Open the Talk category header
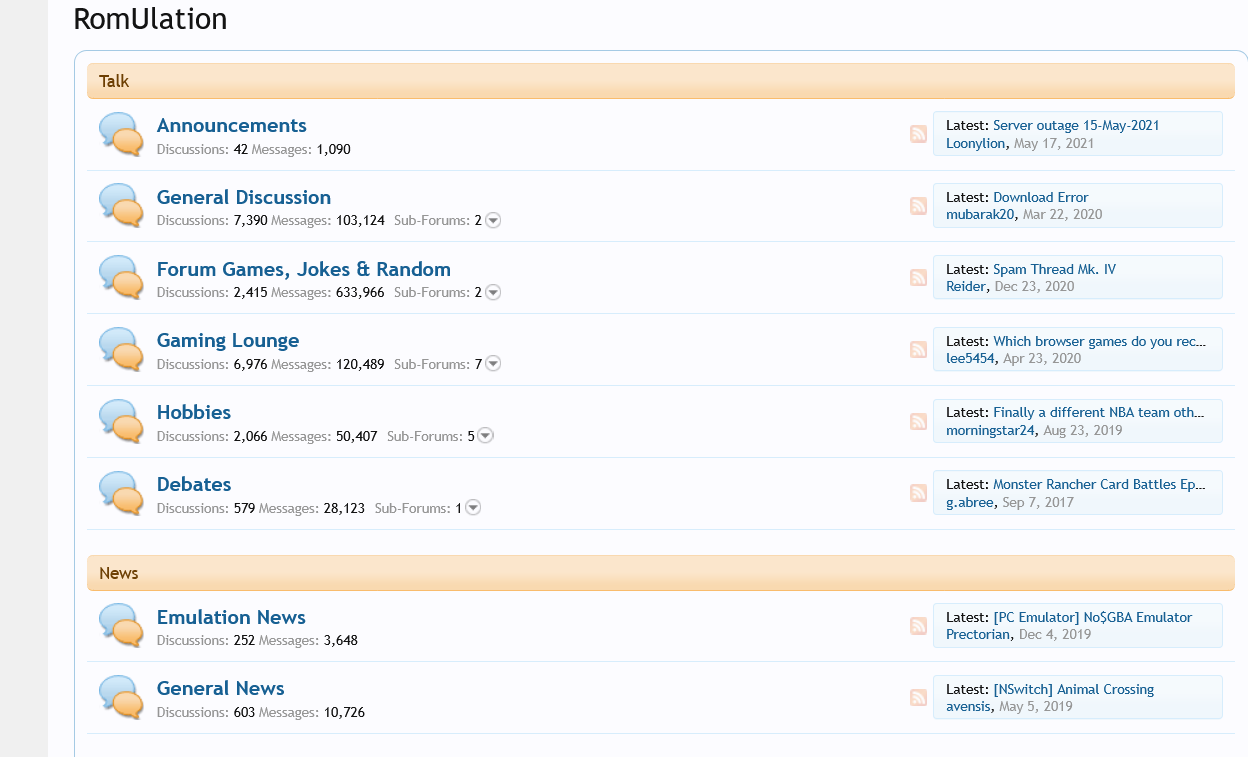Image resolution: width=1248 pixels, height=757 pixels. coord(114,81)
